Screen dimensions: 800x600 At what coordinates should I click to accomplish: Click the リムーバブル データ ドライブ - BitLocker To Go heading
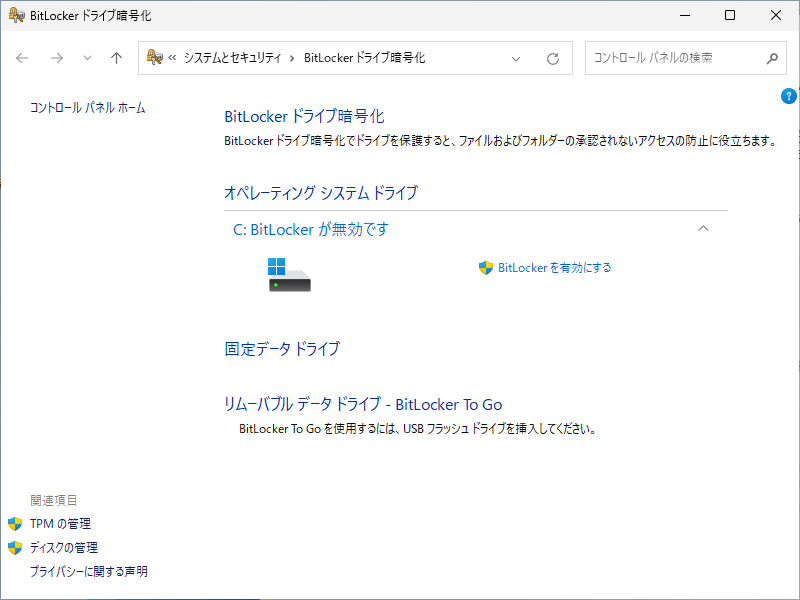pyautogui.click(x=363, y=404)
